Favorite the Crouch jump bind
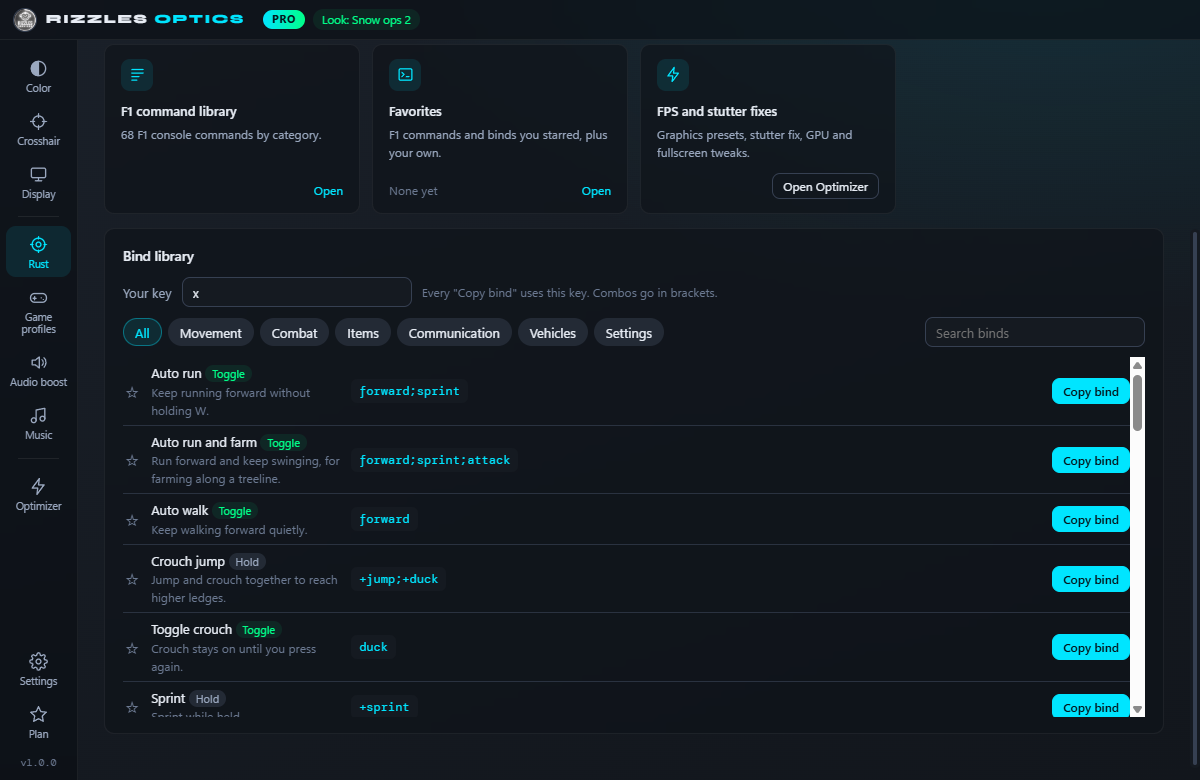The image size is (1200, 780). pyautogui.click(x=132, y=579)
